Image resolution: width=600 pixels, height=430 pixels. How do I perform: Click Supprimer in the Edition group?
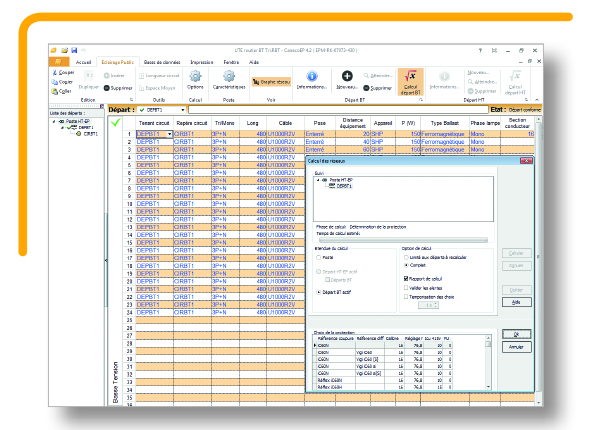click(118, 88)
